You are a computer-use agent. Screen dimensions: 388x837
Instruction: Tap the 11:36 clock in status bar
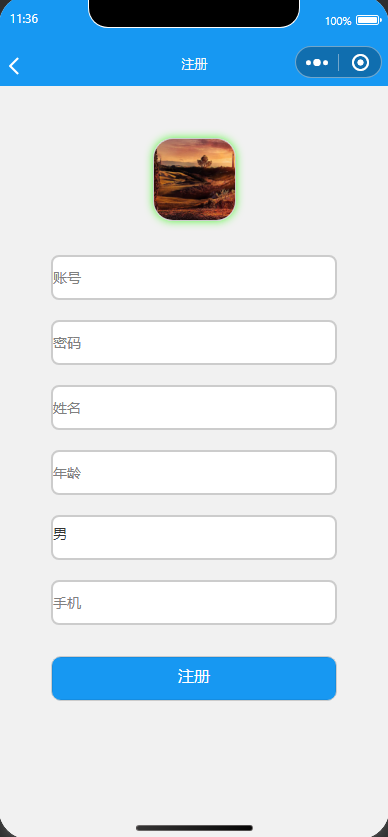point(24,19)
